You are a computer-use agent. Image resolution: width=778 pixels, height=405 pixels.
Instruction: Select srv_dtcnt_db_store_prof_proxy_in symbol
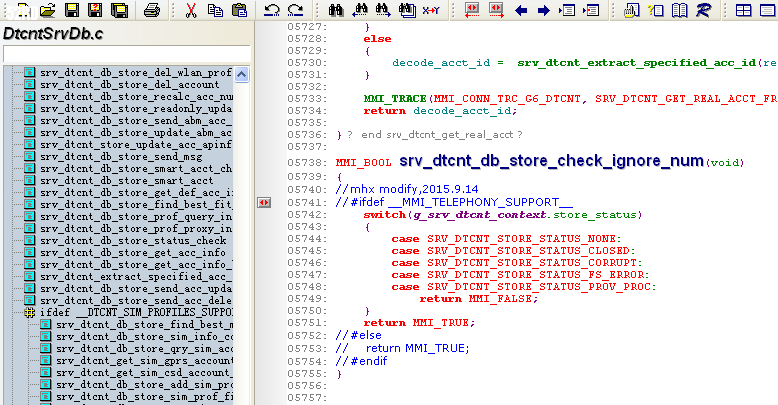[x=136, y=228]
